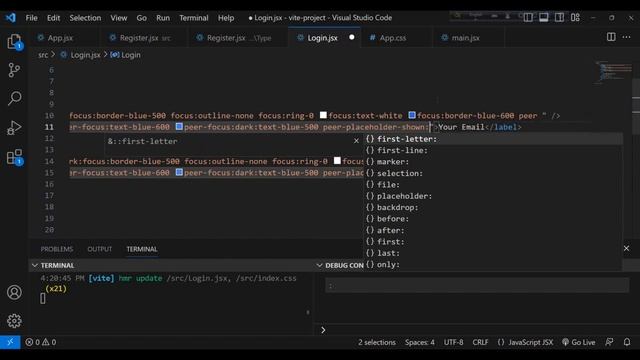Select the first-letter: suggestion

pyautogui.click(x=493, y=139)
